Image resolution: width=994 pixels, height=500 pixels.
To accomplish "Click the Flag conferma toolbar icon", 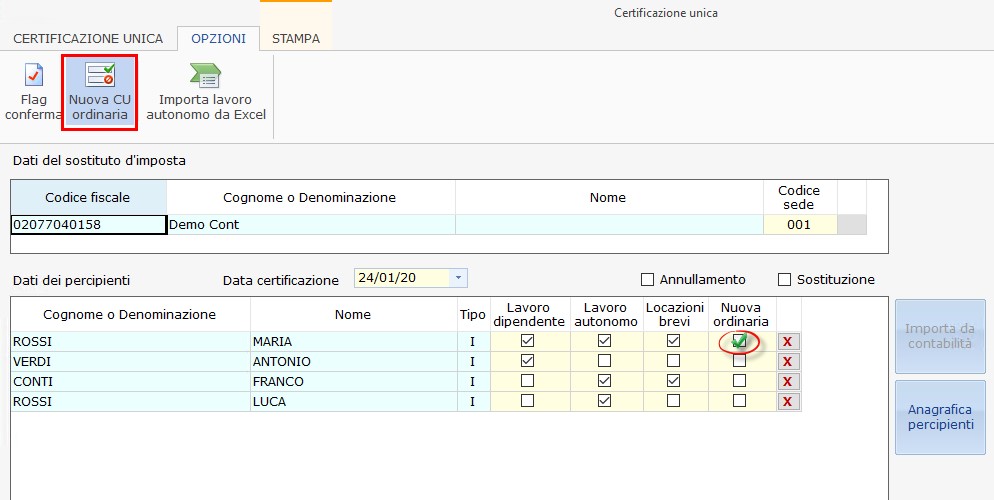I will [x=33, y=91].
